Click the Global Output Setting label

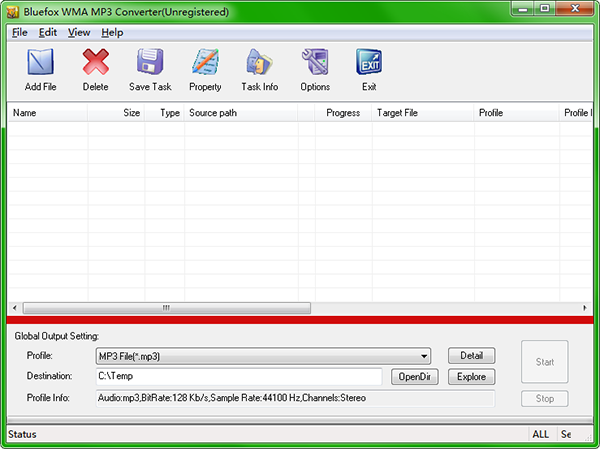57,336
